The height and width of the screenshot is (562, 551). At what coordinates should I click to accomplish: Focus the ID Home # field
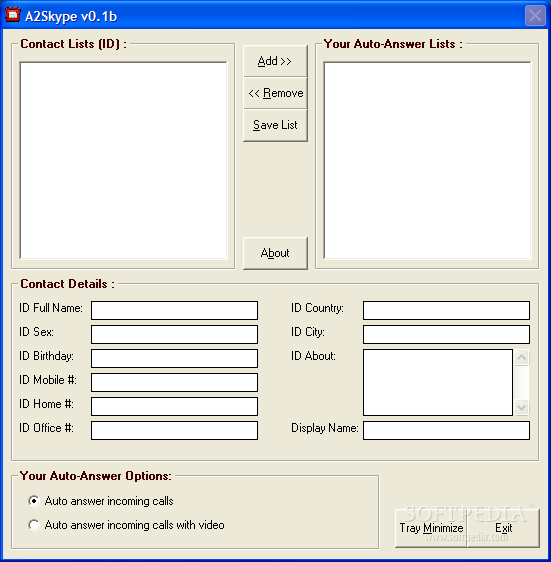(x=174, y=406)
